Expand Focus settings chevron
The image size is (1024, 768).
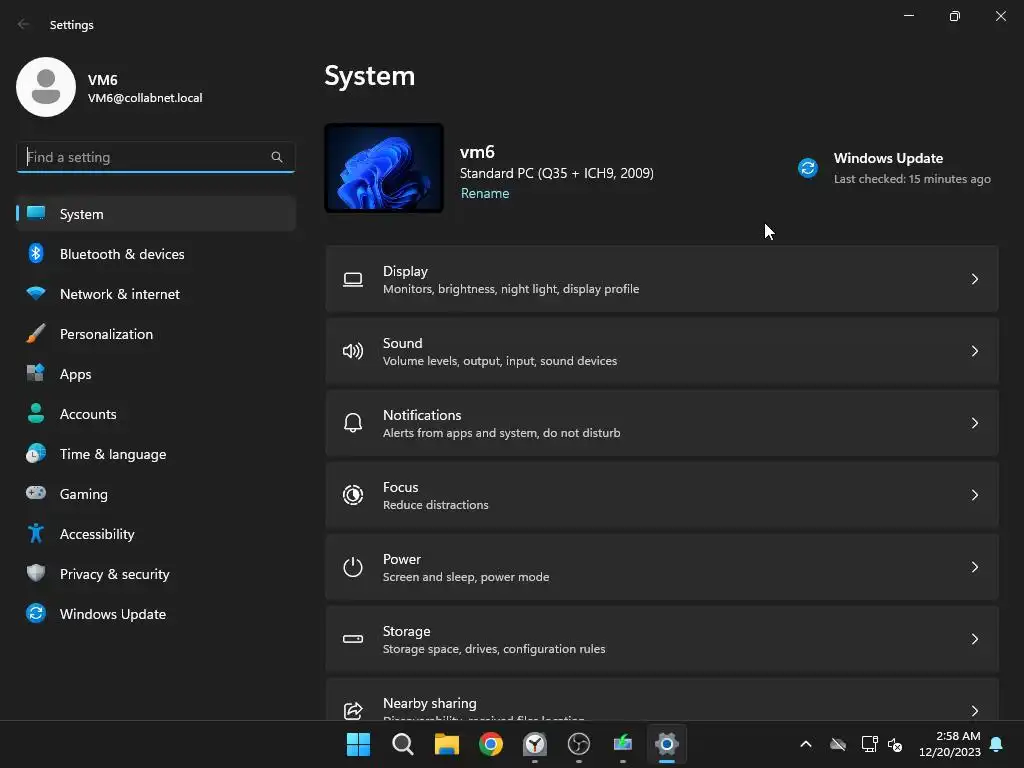coord(974,495)
